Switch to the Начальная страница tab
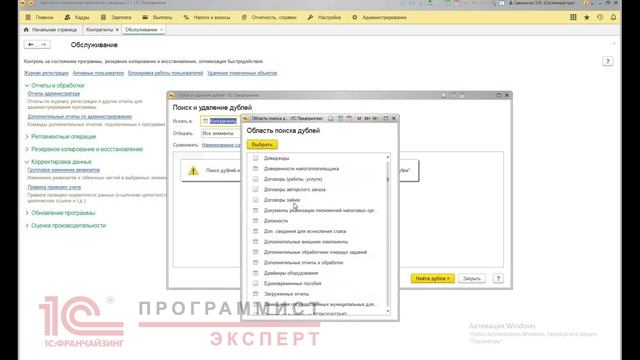 [x=54, y=30]
